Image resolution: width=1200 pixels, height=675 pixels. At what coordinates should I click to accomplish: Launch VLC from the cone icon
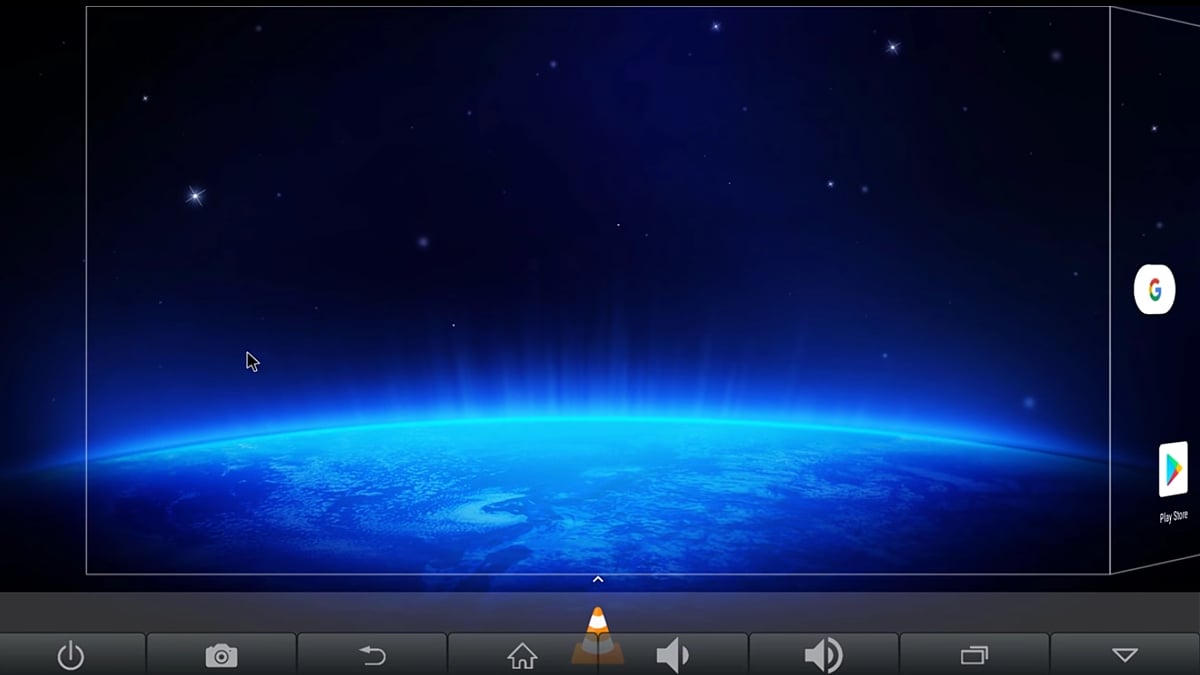coord(596,634)
